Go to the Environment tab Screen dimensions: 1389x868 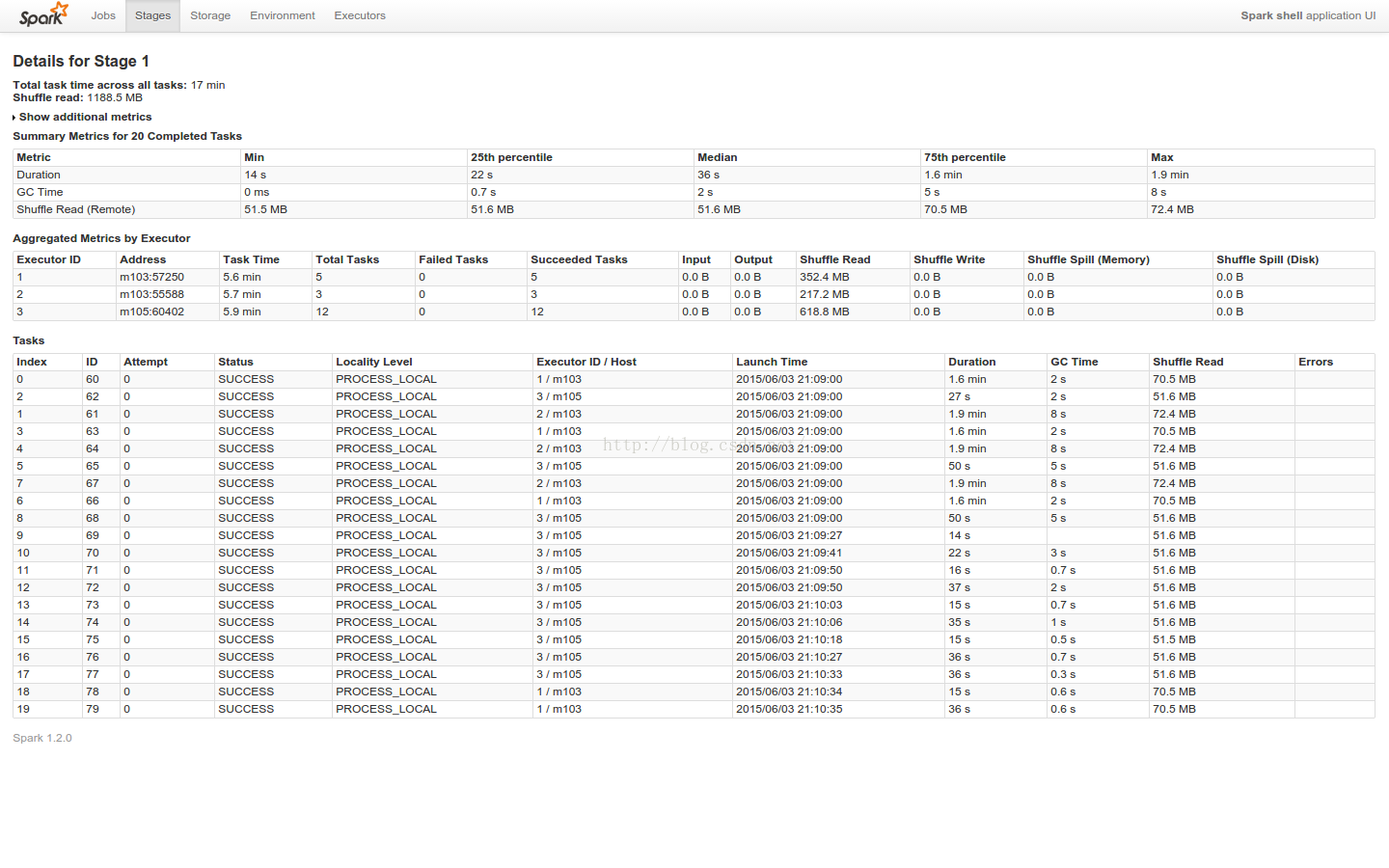283,15
